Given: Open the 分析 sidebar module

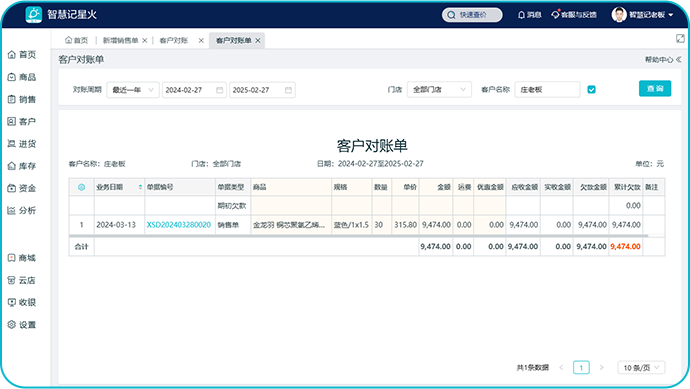Looking at the screenshot, I should coord(22,210).
